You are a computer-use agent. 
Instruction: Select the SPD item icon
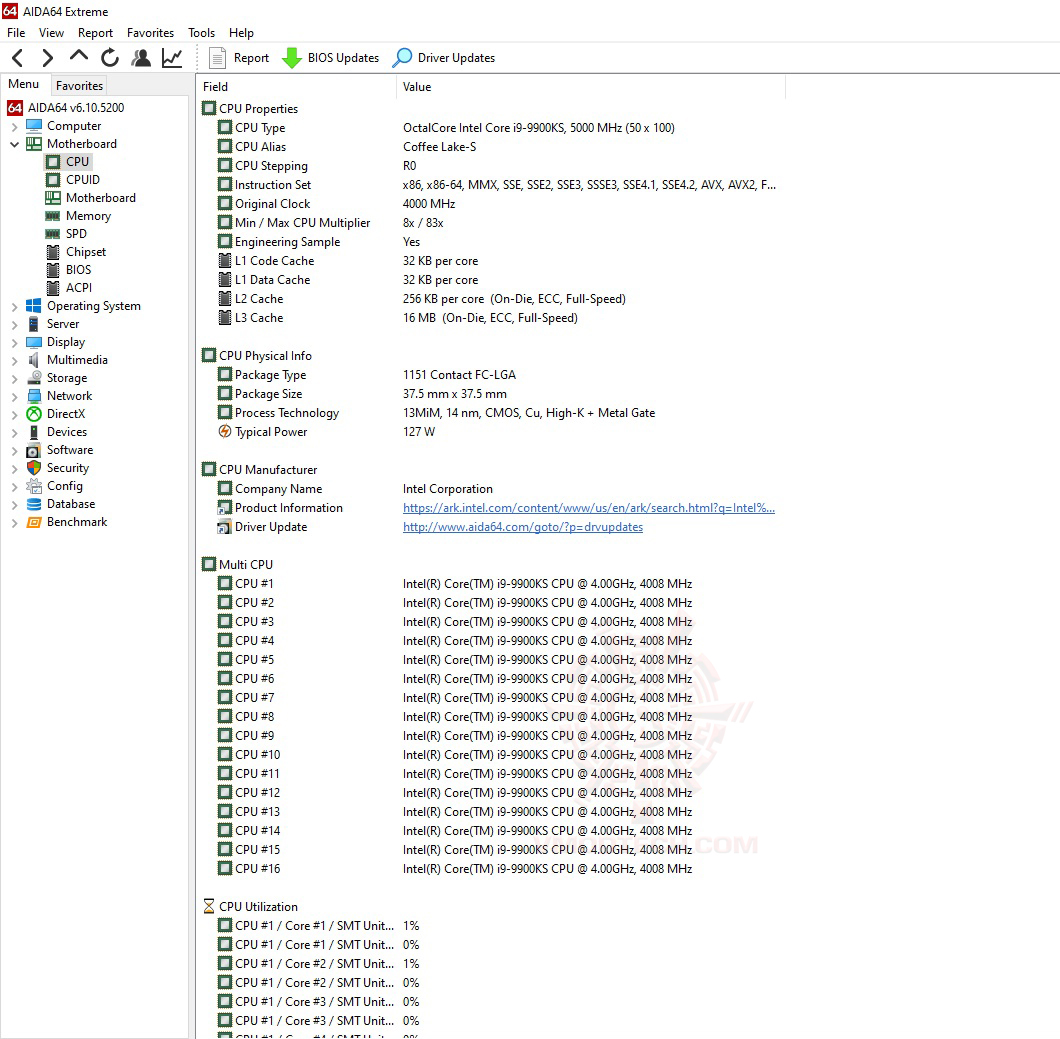tap(53, 234)
